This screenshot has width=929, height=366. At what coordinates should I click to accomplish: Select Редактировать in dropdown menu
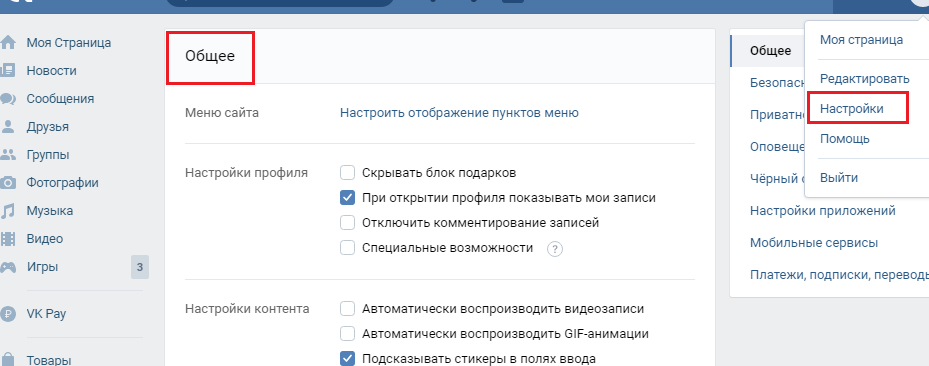(864, 79)
